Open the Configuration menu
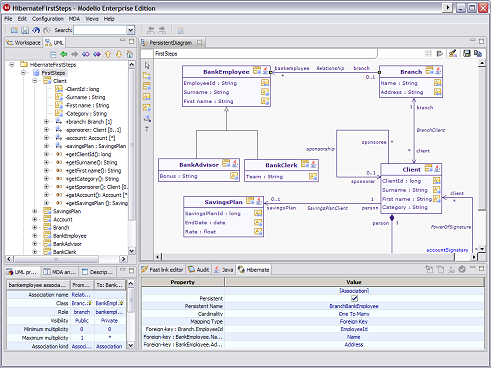491x368 pixels. tap(48, 19)
